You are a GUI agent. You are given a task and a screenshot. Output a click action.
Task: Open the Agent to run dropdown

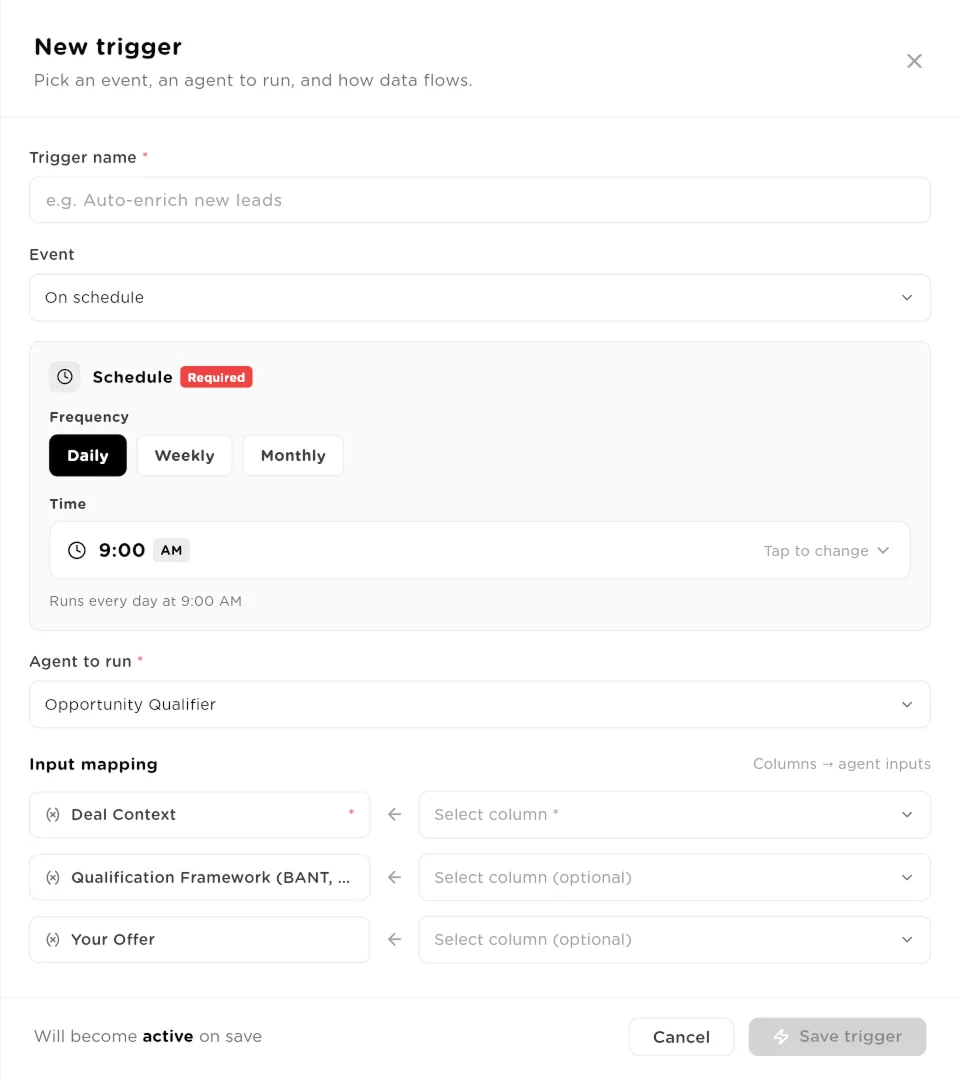pos(480,705)
